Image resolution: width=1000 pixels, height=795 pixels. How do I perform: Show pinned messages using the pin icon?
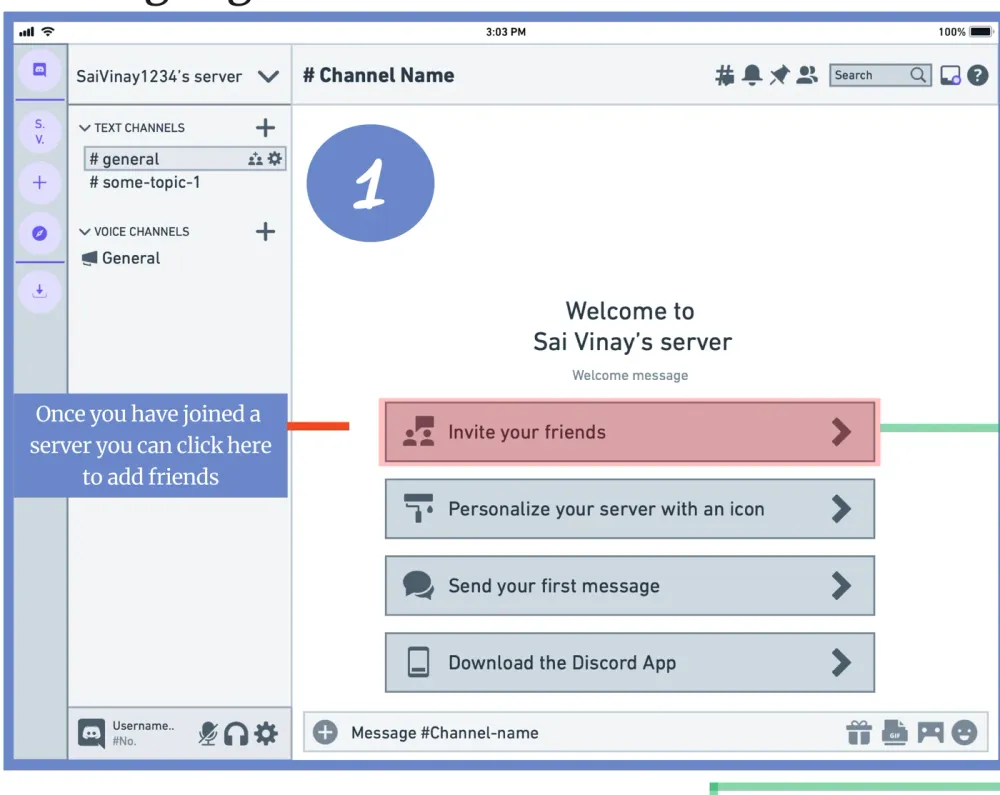tap(779, 75)
